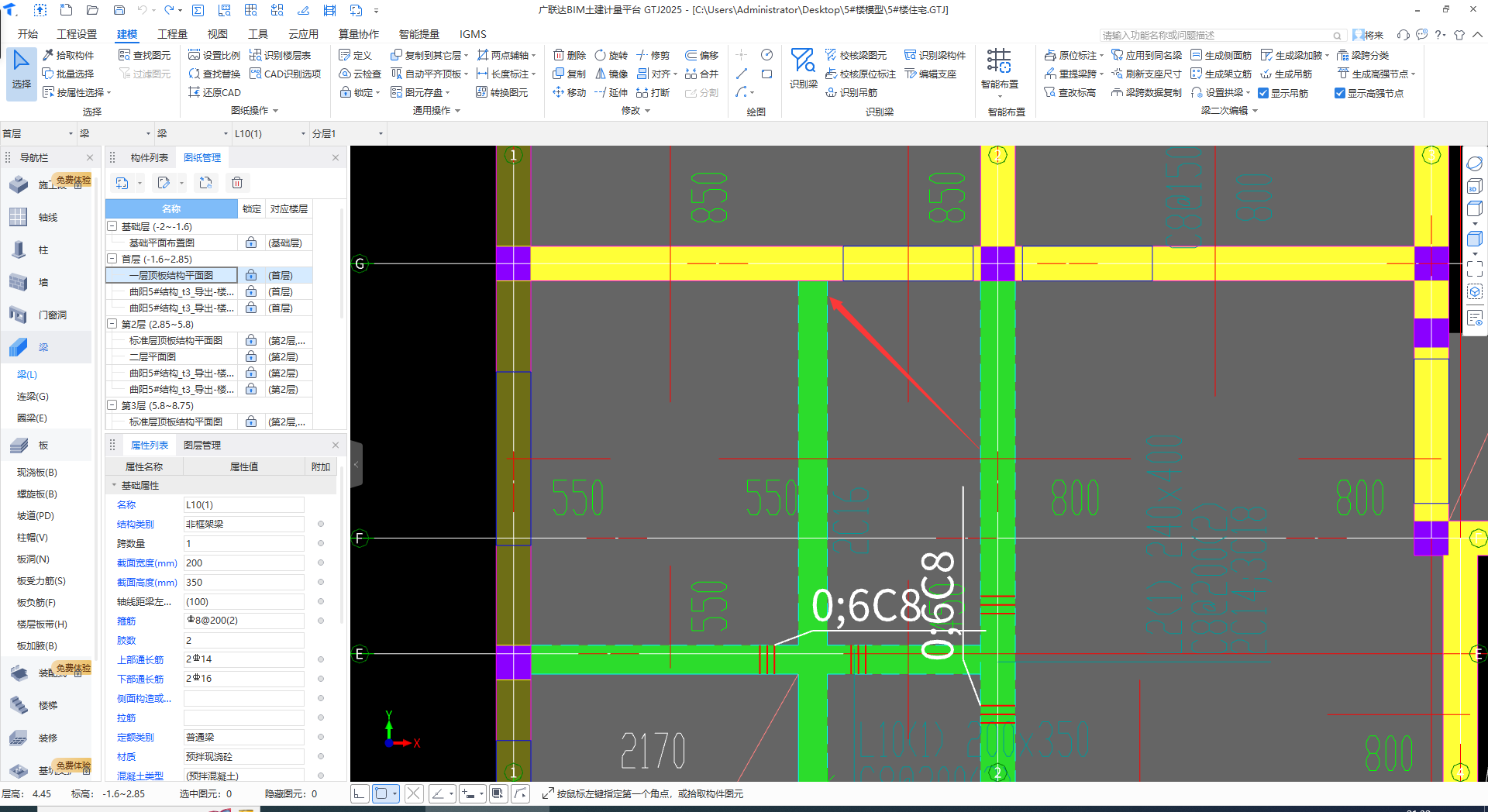Open 设置比例 scale setting
The height and width of the screenshot is (812, 1488).
[x=215, y=55]
